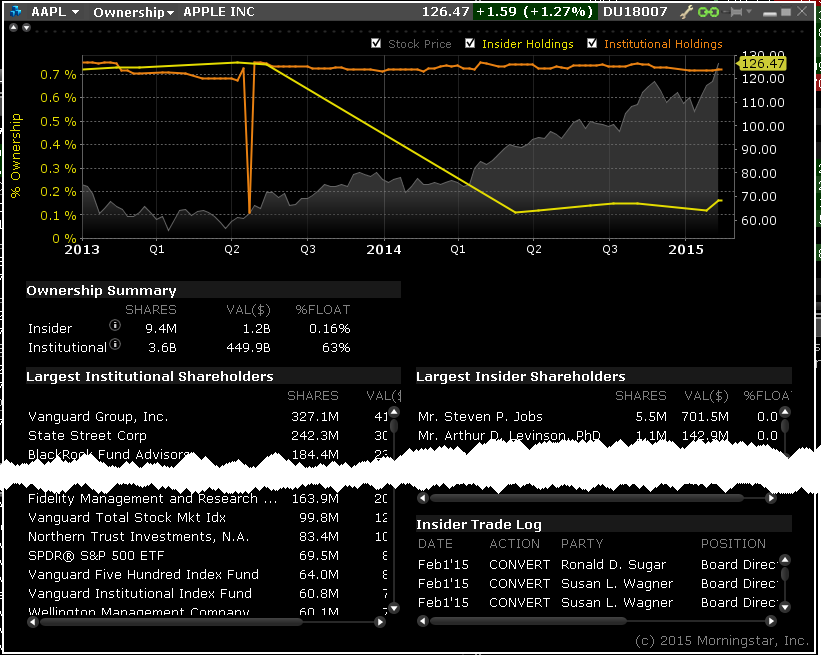Click the 126.47 price marker on chart axis
The width and height of the screenshot is (821, 655).
coord(762,63)
